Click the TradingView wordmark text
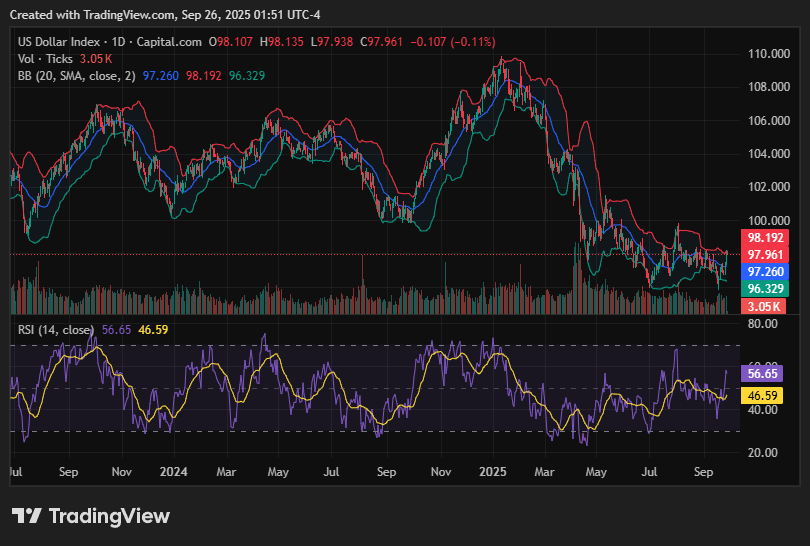The image size is (810, 546). (110, 516)
